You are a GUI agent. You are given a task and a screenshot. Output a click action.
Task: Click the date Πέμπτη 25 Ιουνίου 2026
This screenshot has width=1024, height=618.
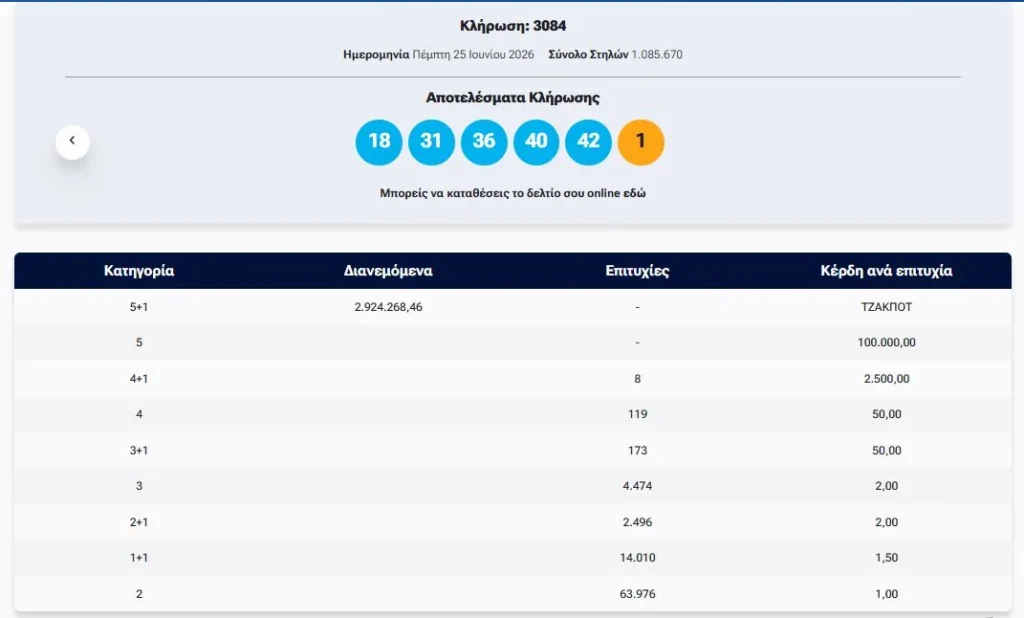473,55
